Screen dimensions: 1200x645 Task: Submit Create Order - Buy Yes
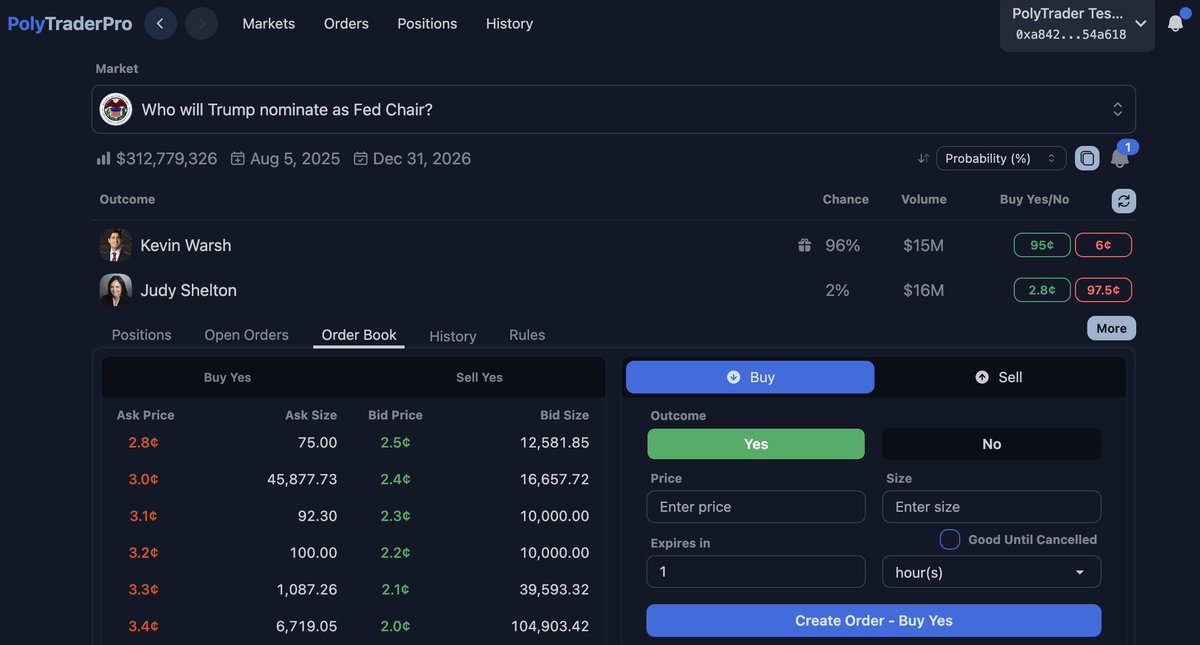[874, 621]
